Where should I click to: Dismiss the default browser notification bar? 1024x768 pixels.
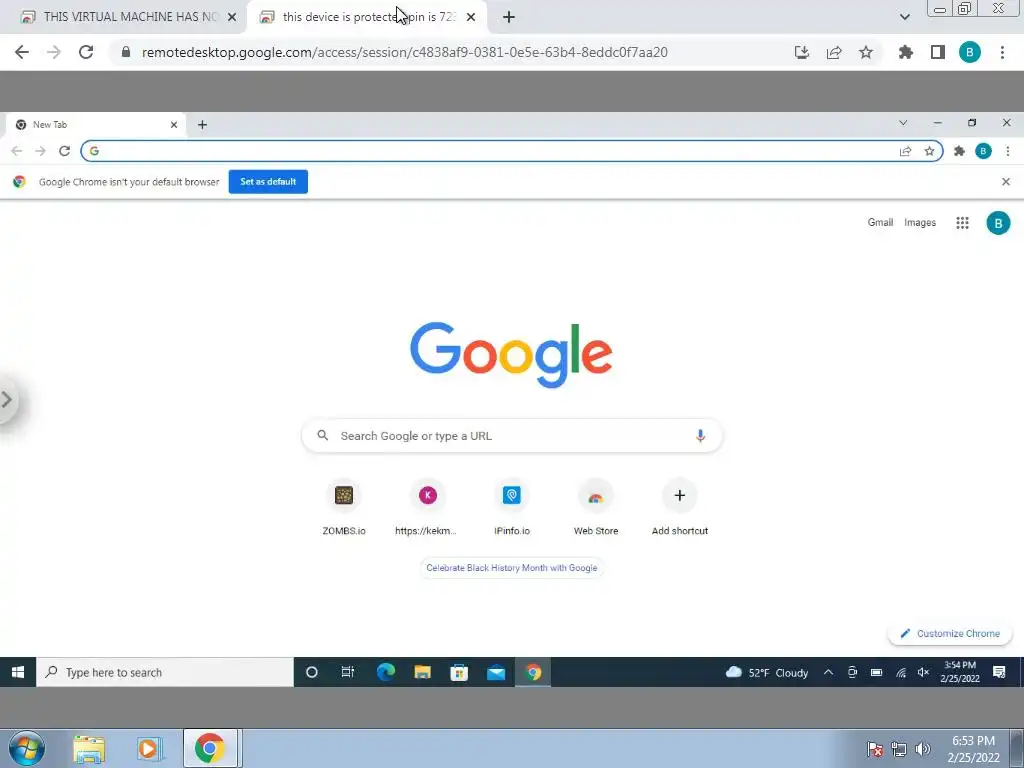1006,182
